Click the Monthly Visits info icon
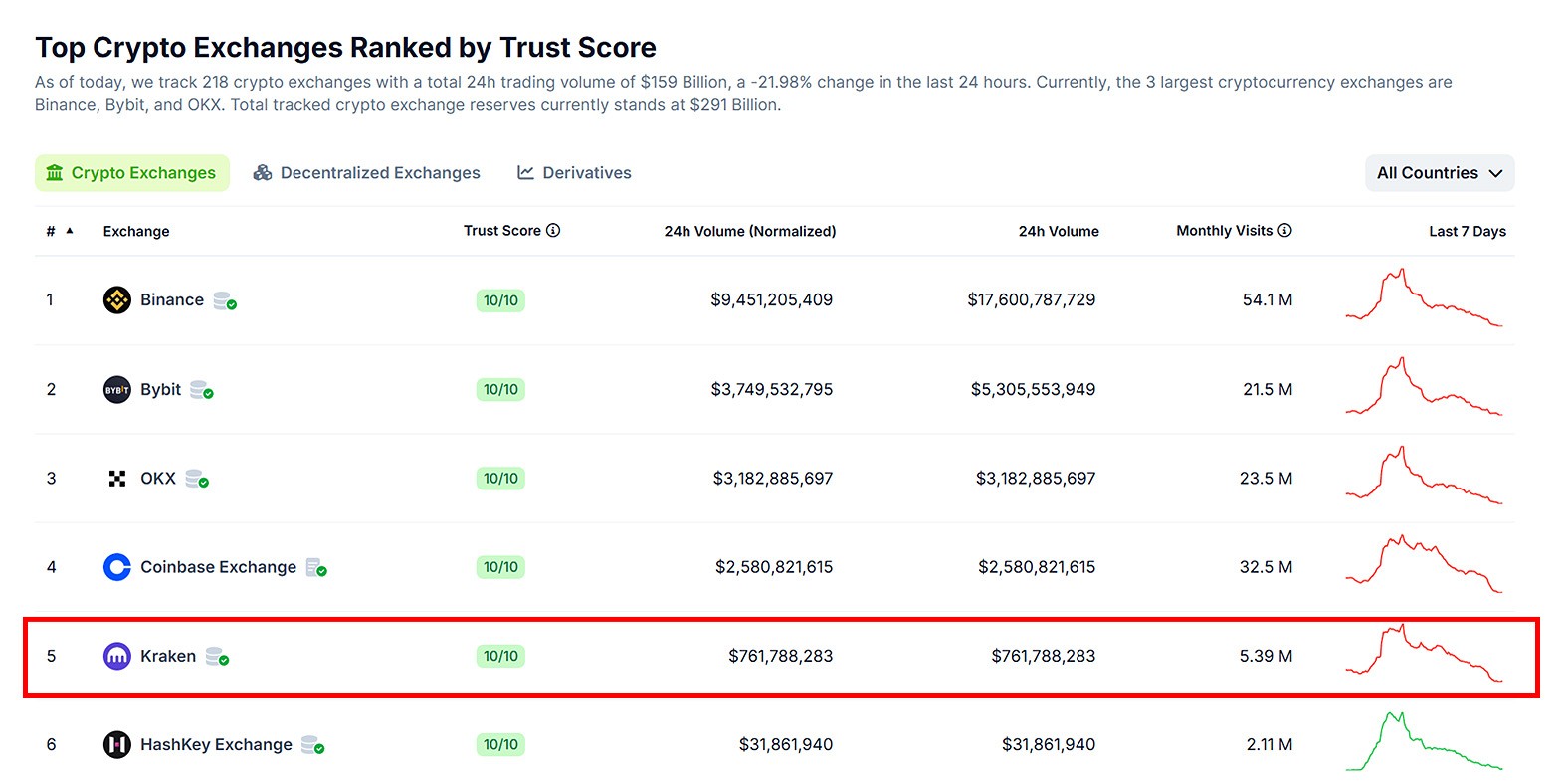This screenshot has height=783, width=1568. tap(1285, 231)
